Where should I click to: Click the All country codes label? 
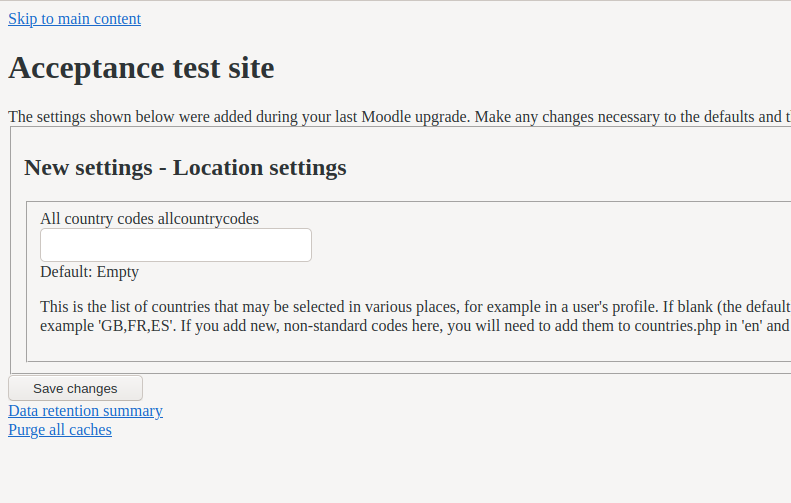[x=97, y=218]
